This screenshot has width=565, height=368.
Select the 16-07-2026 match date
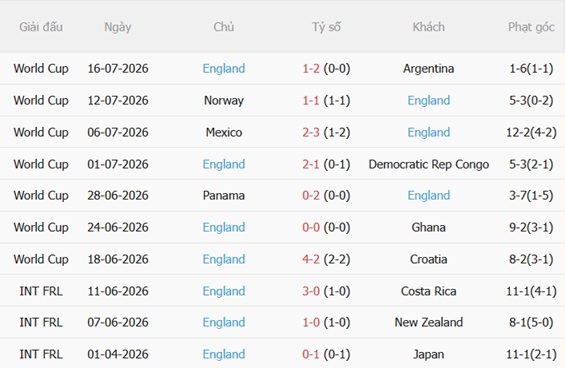pyautogui.click(x=118, y=68)
